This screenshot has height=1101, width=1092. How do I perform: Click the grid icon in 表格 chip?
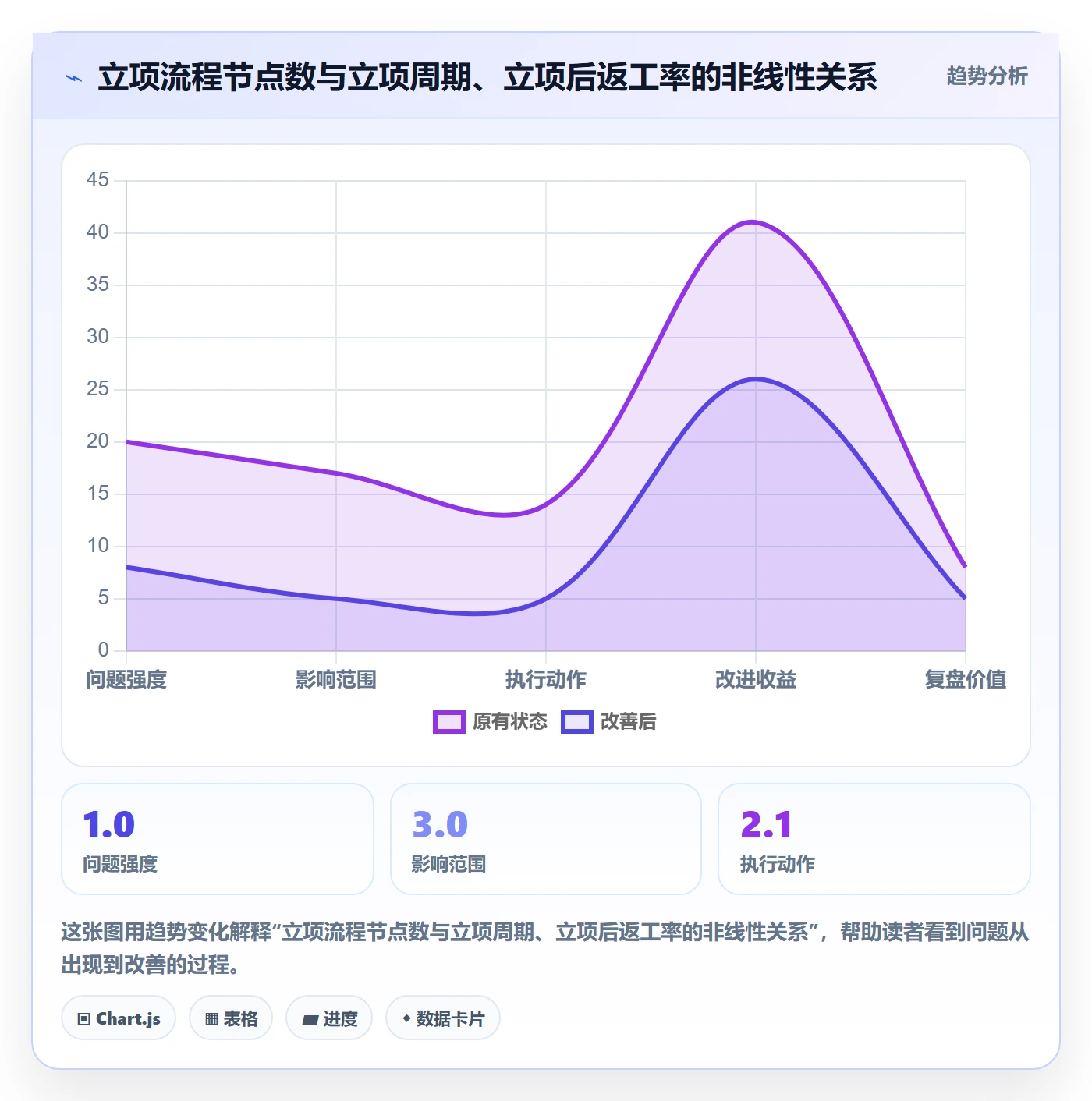211,1018
